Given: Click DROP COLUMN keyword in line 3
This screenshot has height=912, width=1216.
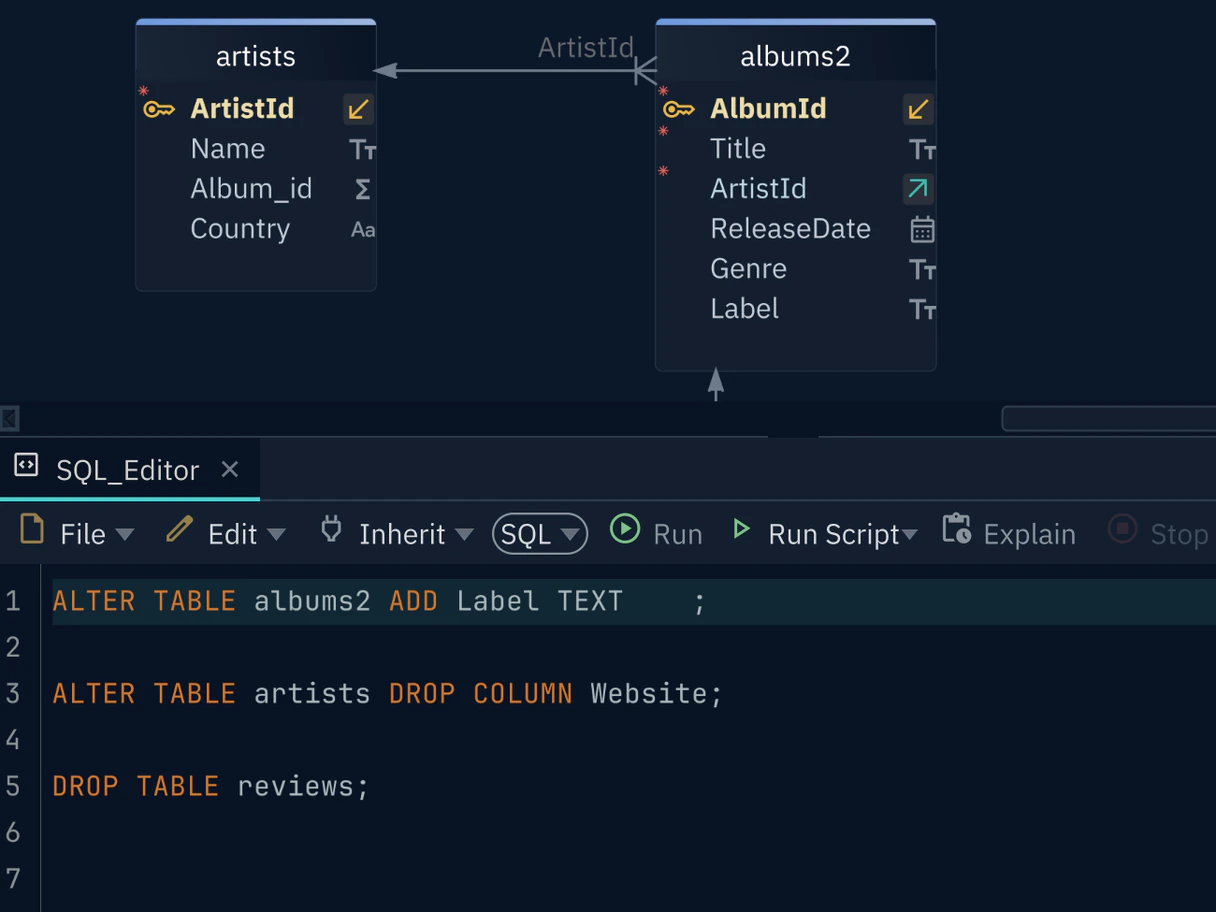Looking at the screenshot, I should click(x=481, y=693).
